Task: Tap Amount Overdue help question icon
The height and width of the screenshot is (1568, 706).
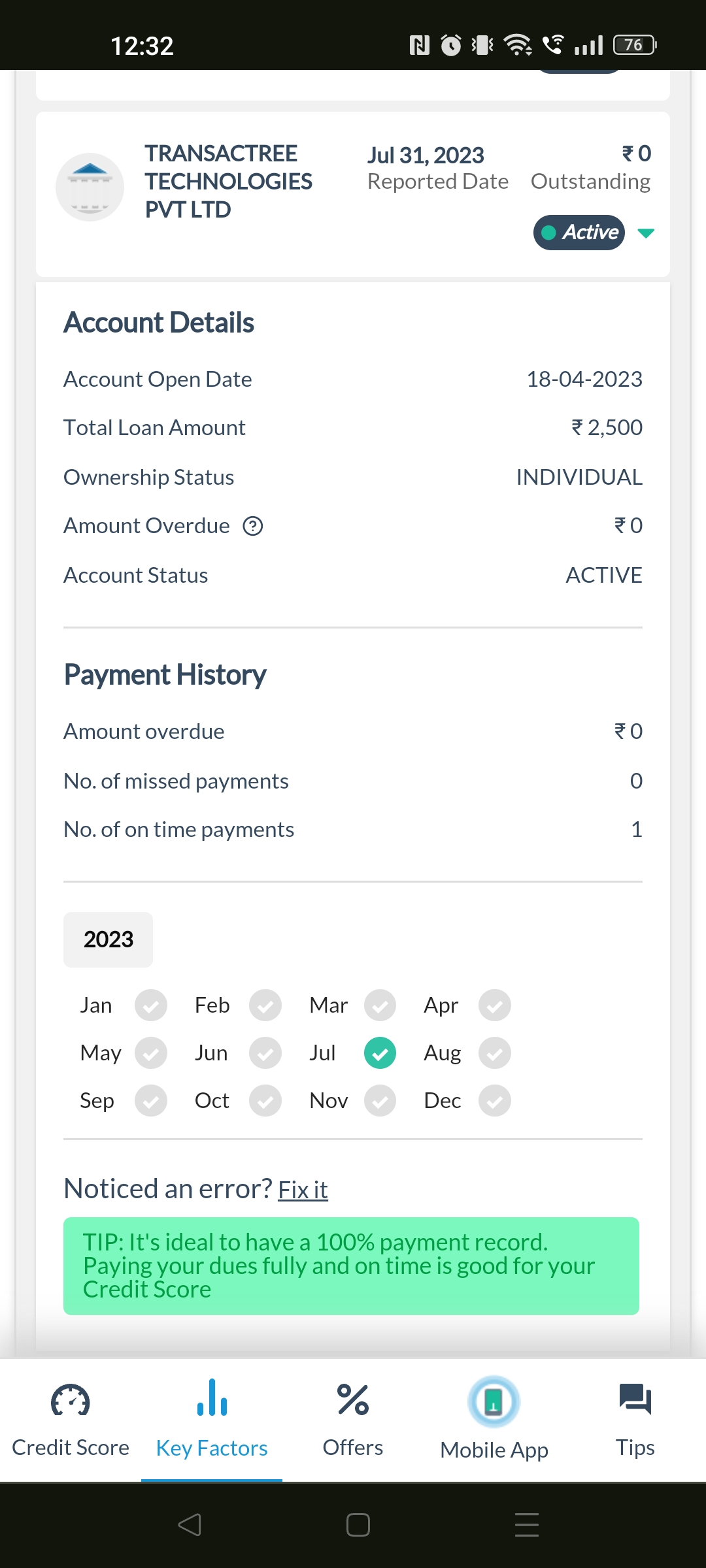Action: (x=253, y=526)
